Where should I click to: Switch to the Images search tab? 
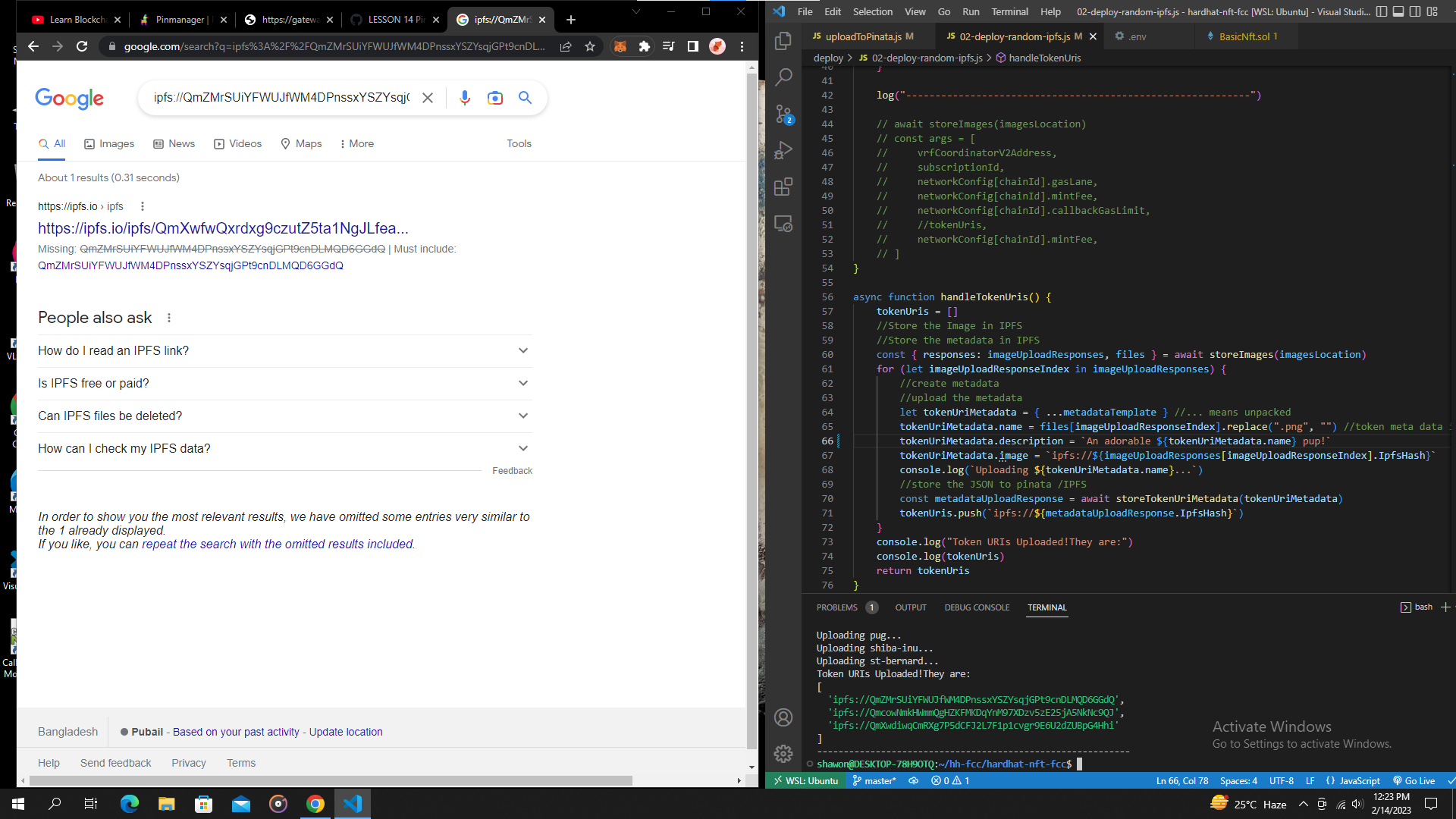109,143
